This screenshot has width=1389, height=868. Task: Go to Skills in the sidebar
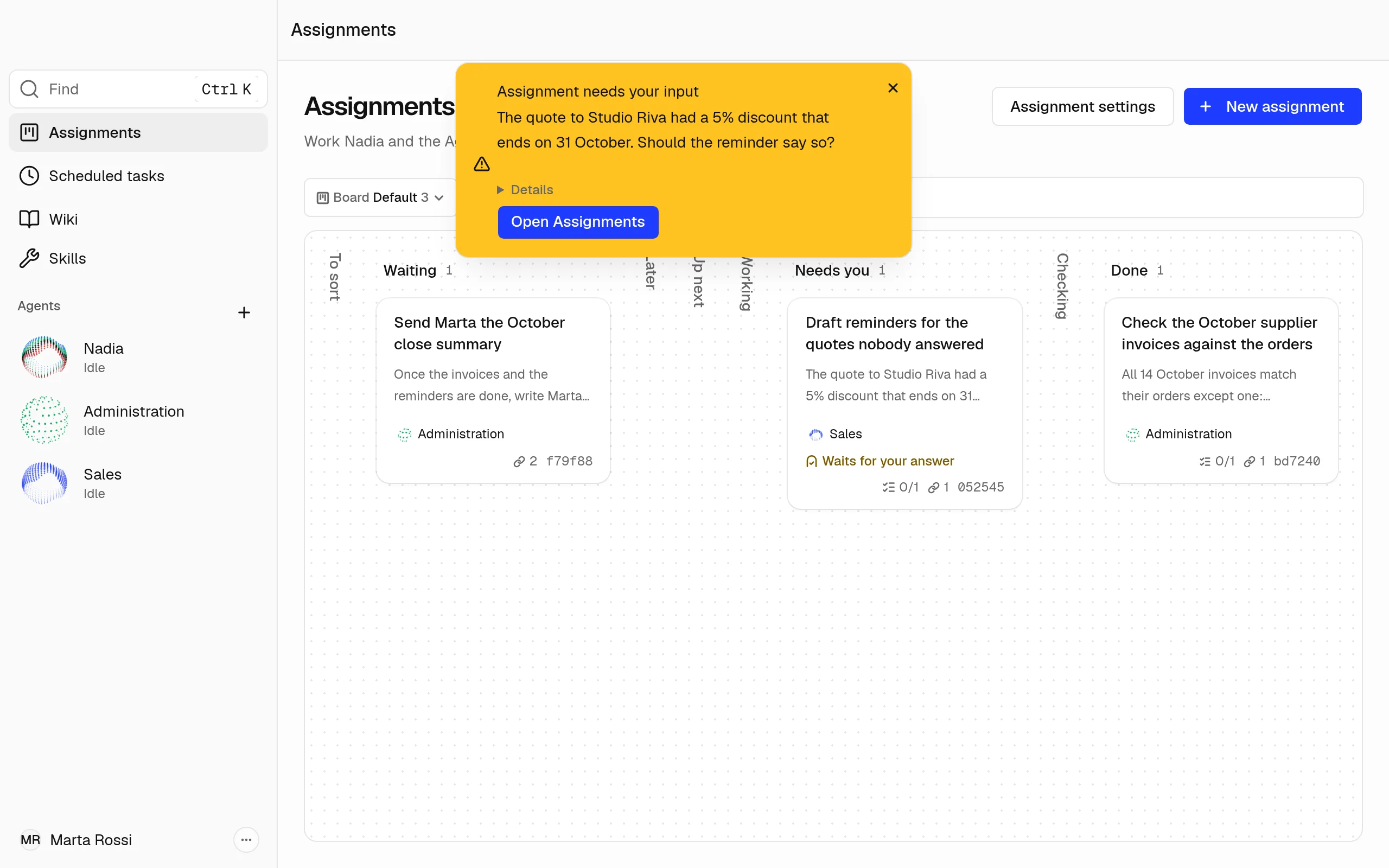tap(138, 258)
